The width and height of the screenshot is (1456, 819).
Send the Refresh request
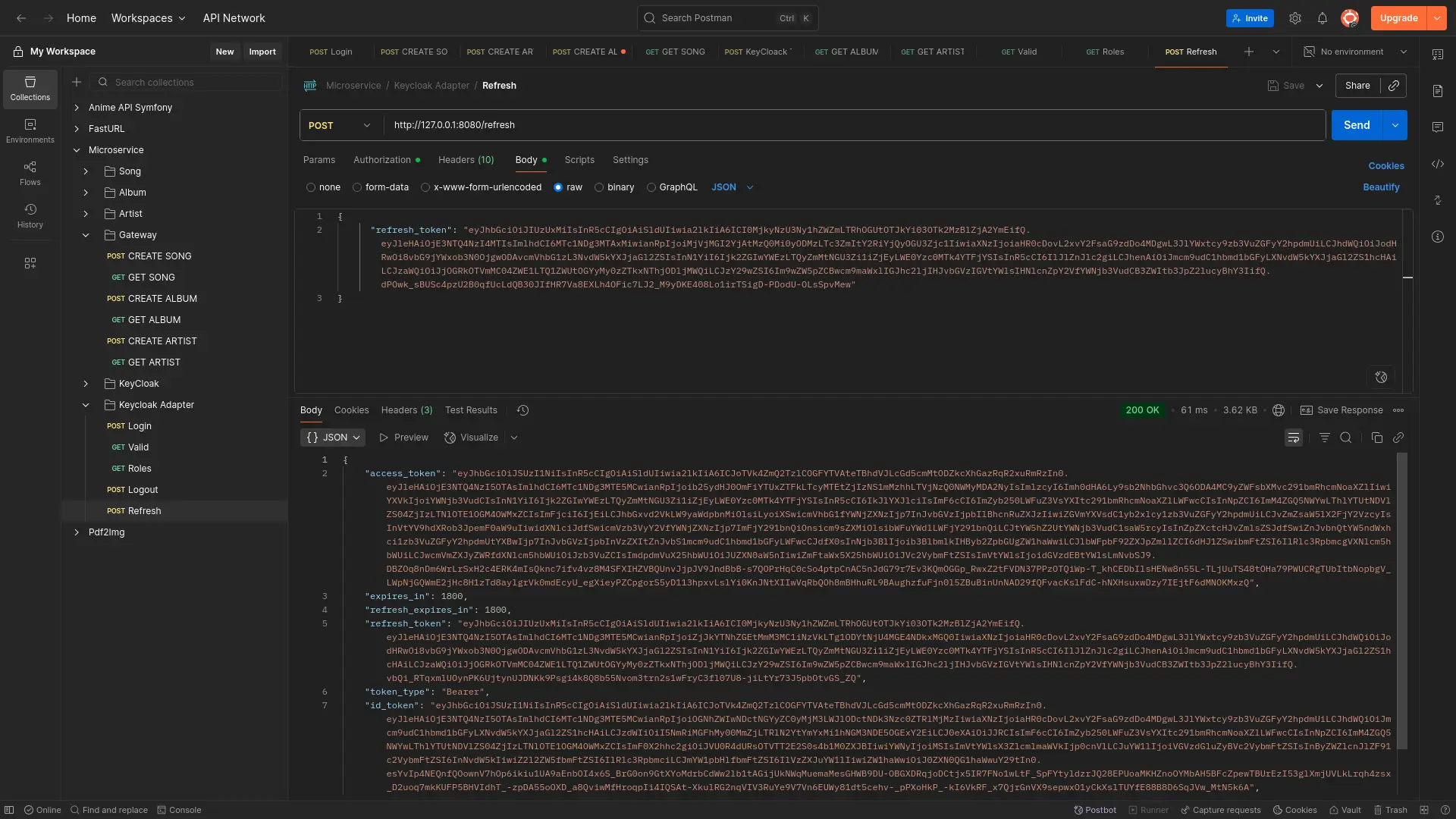pyautogui.click(x=1357, y=125)
